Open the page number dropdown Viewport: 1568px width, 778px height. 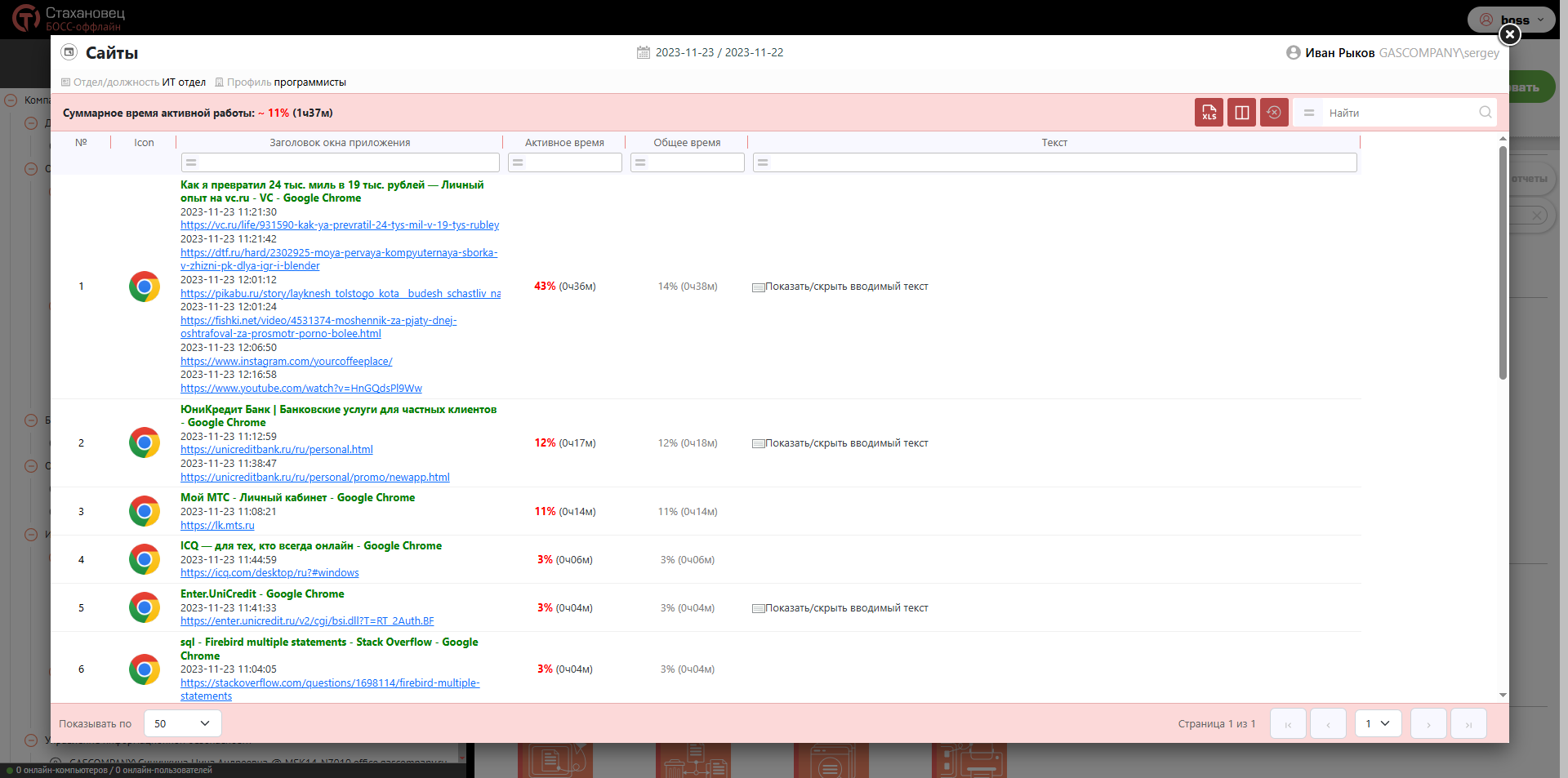coord(1378,723)
